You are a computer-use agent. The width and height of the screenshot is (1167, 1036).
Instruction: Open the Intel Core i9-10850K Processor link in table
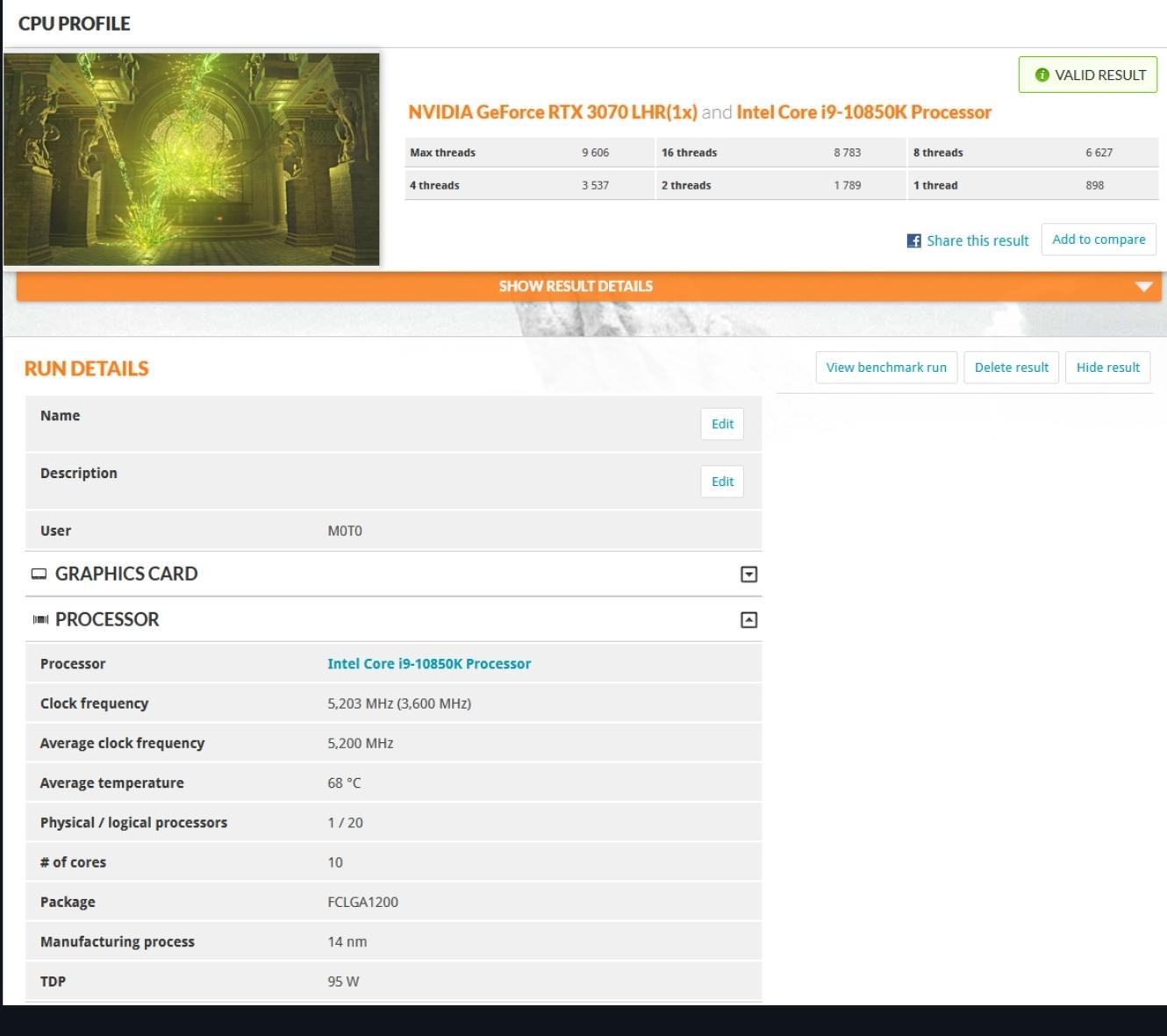coord(429,664)
